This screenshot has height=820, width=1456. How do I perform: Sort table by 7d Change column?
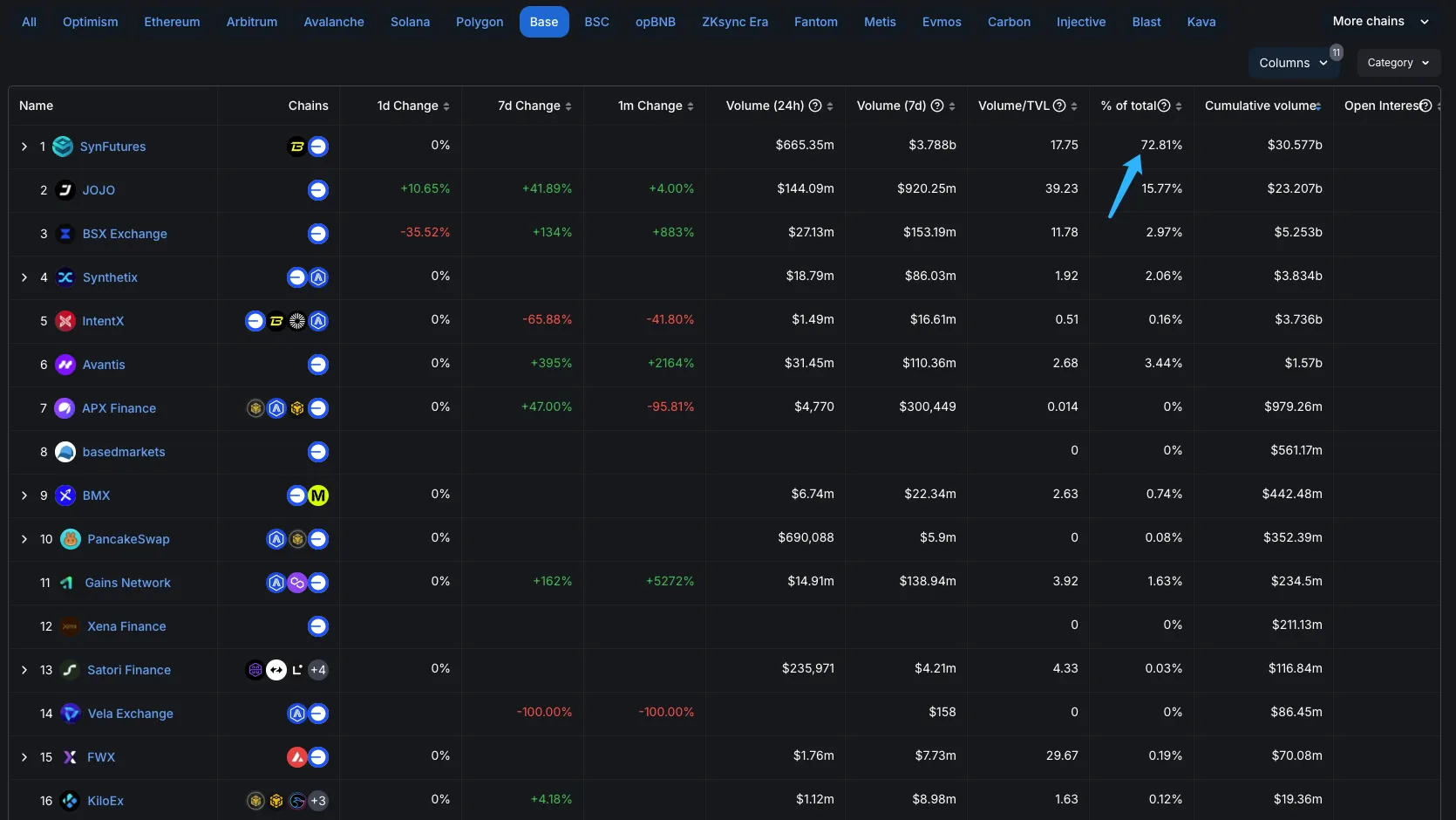[x=568, y=106]
